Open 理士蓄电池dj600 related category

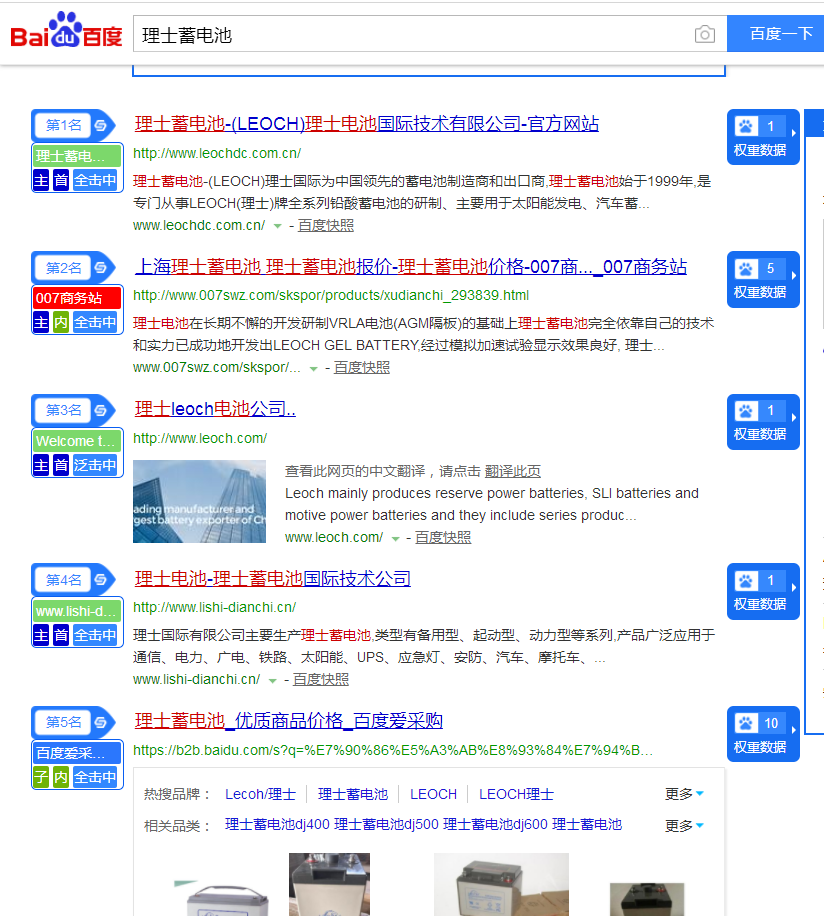point(495,824)
